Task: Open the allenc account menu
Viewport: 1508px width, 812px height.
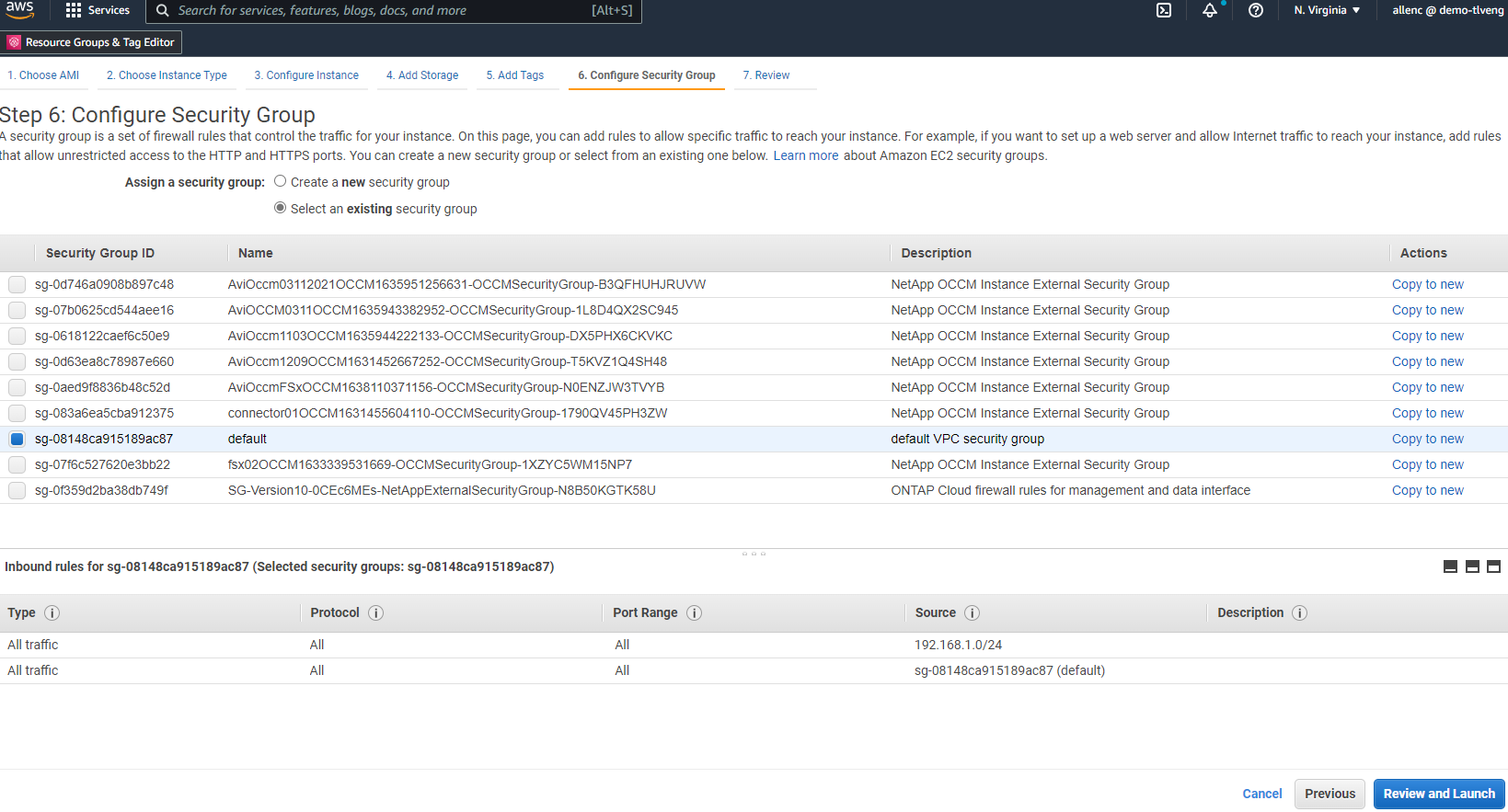Action: pos(1447,10)
